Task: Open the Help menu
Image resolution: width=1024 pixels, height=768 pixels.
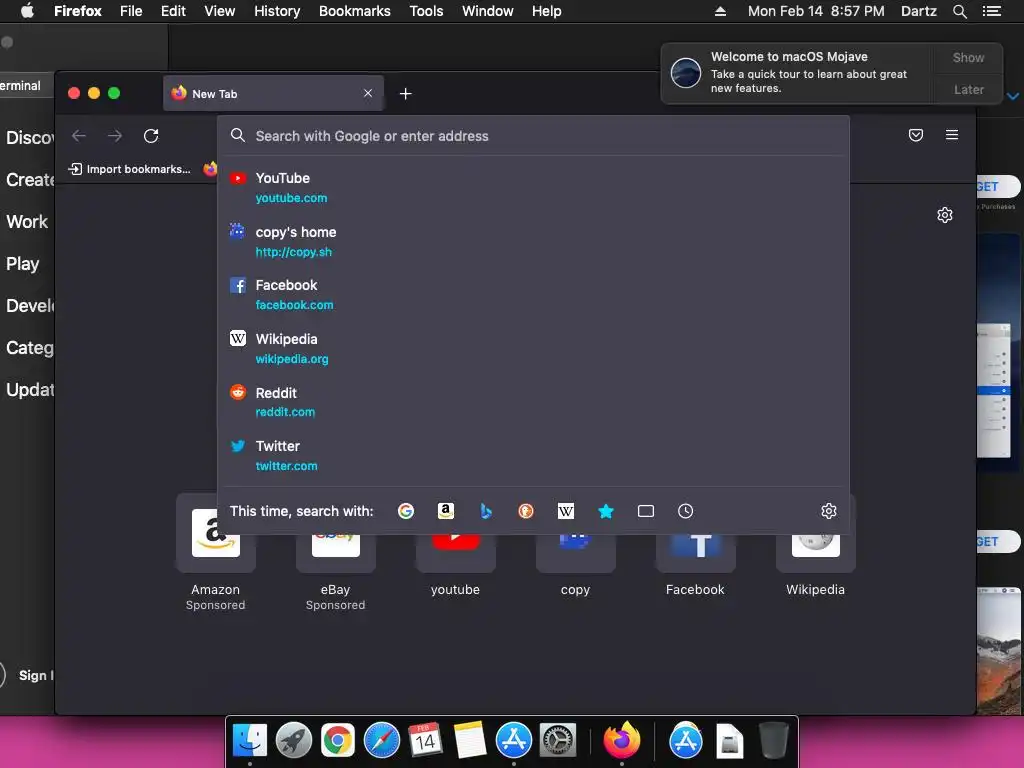Action: (547, 11)
